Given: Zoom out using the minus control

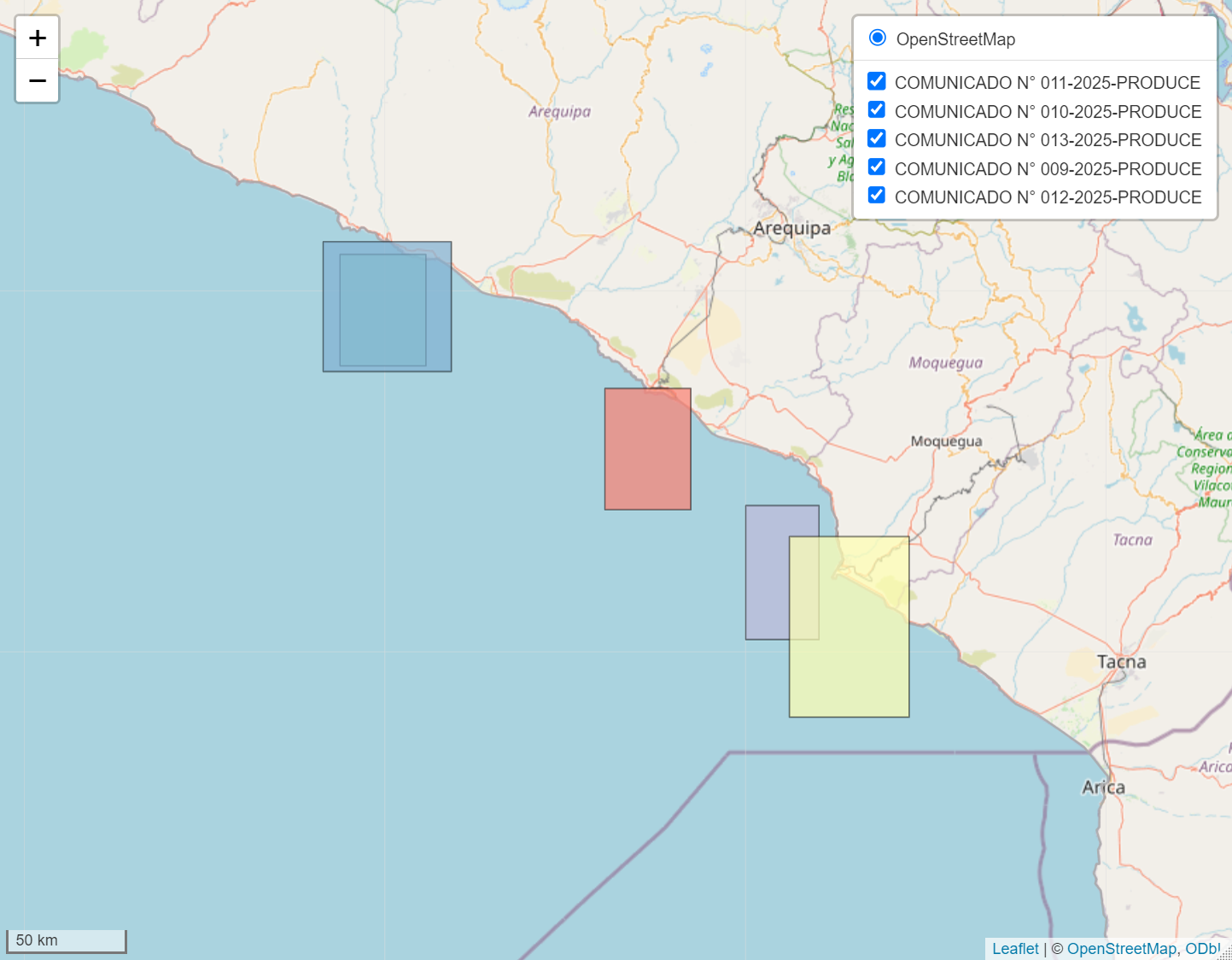Looking at the screenshot, I should click(x=37, y=79).
